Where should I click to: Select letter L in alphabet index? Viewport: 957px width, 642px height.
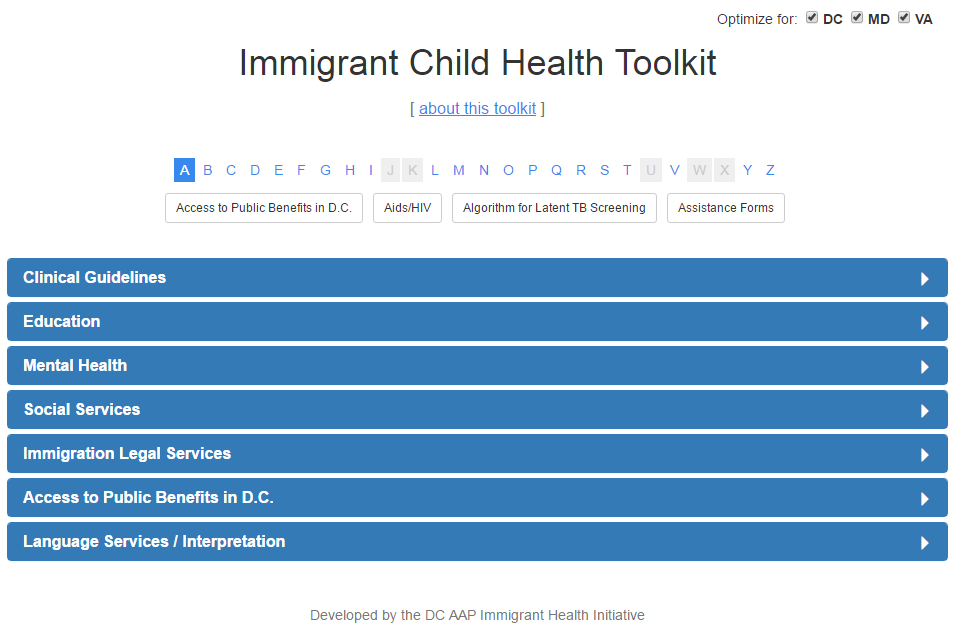point(435,170)
